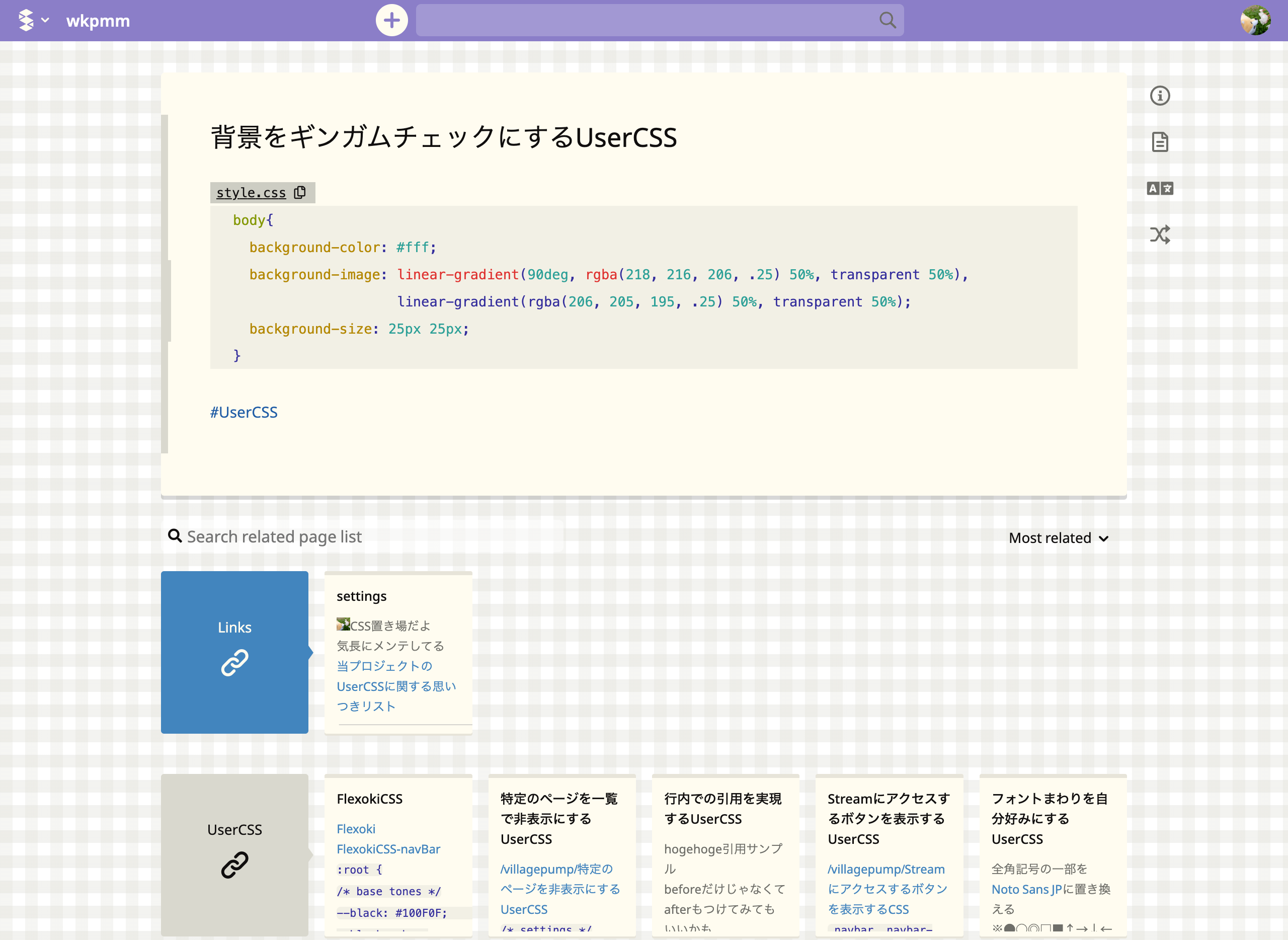
Task: Click the document page menu icon
Action: pos(1159,142)
